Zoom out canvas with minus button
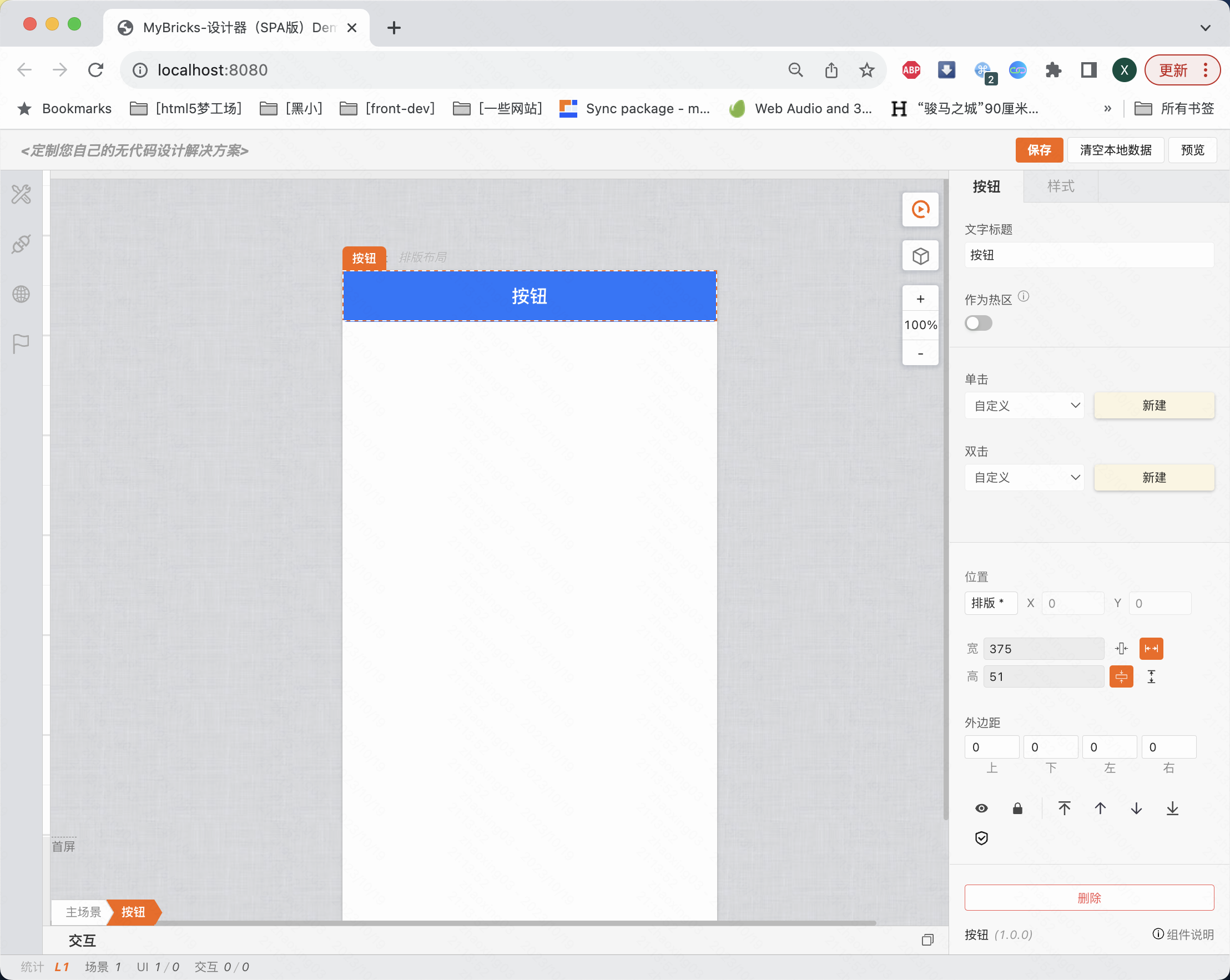 click(x=920, y=353)
